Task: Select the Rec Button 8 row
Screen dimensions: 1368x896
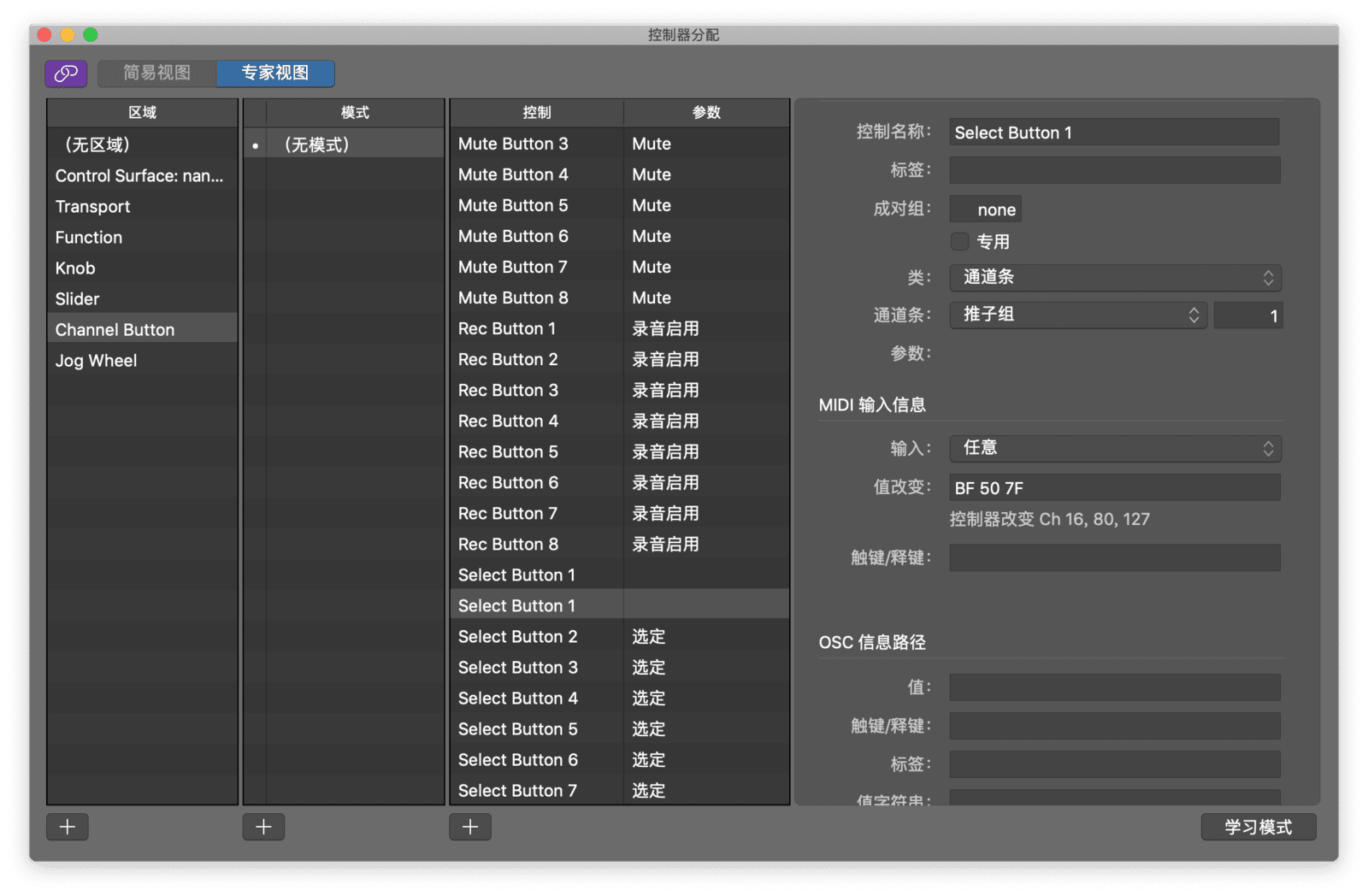Action: (620, 544)
